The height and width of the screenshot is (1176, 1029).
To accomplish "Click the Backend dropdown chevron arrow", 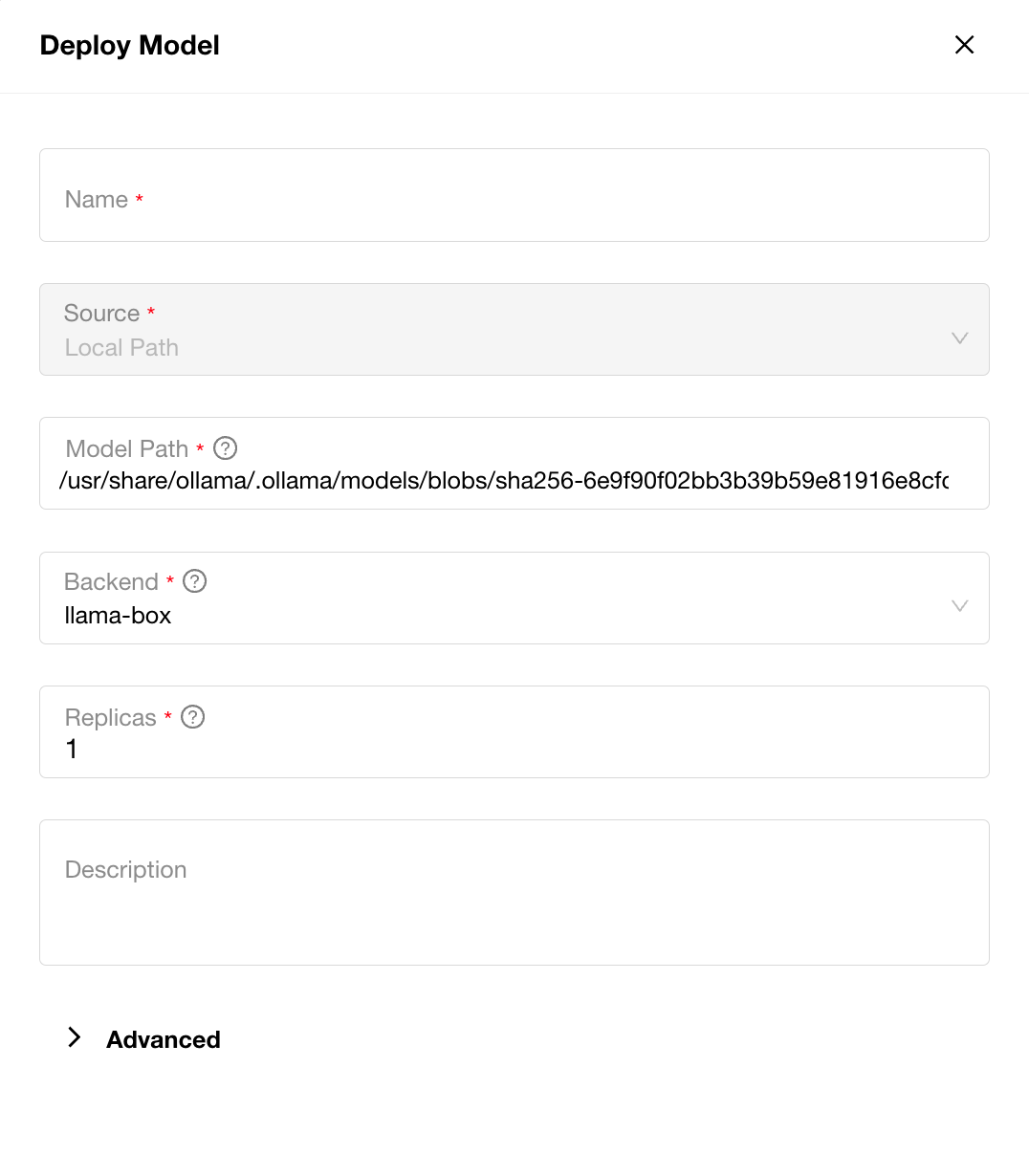I will pyautogui.click(x=960, y=605).
